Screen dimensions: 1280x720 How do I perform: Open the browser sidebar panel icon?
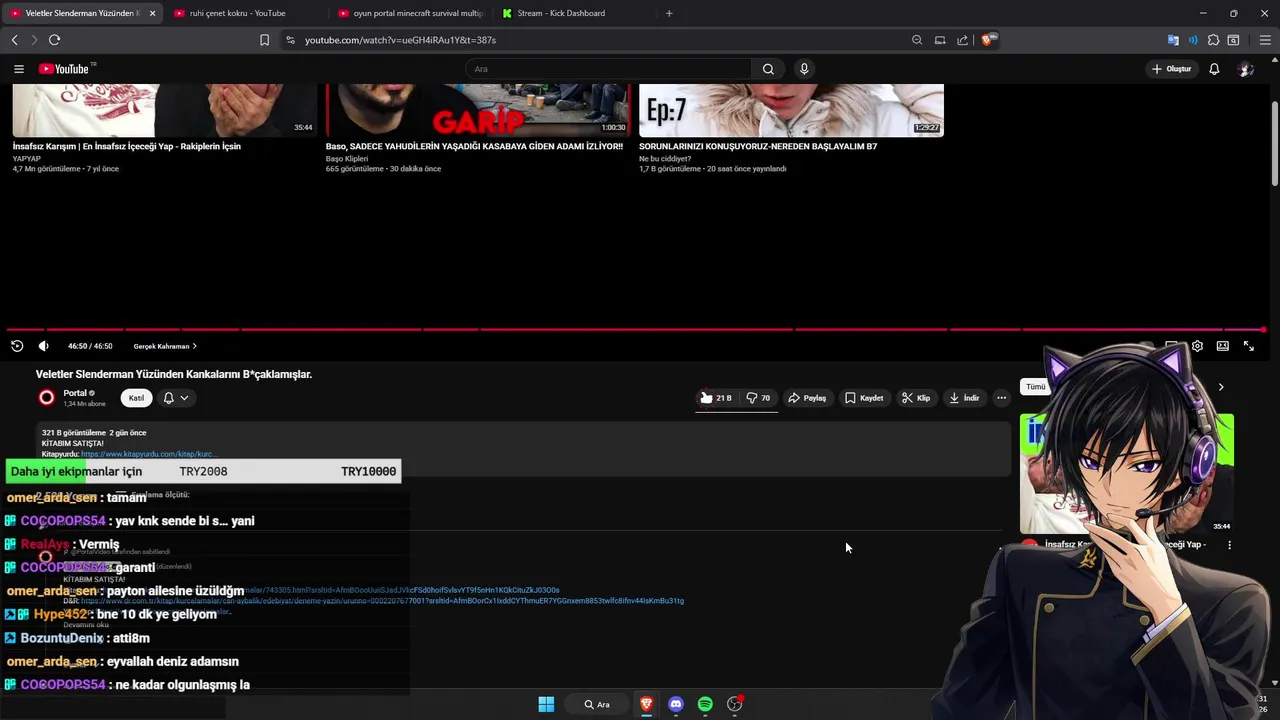(x=1233, y=40)
